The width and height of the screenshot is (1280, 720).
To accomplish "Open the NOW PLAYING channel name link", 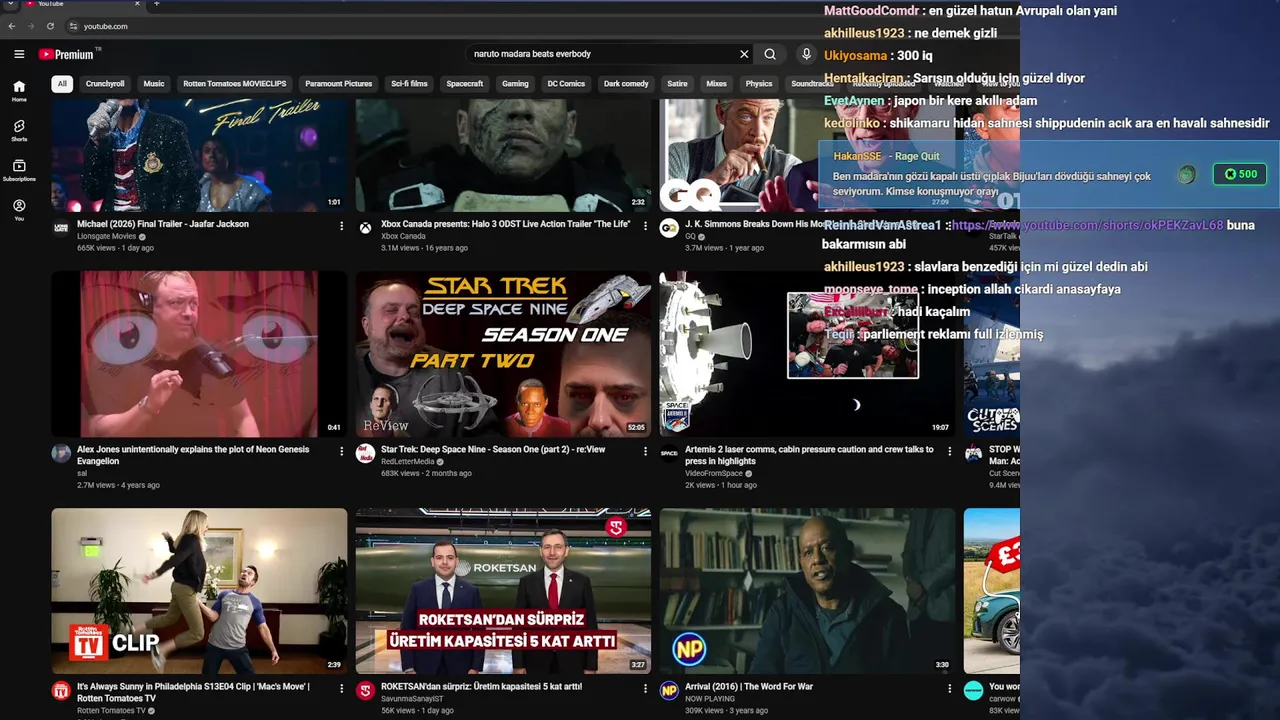I will tap(710, 698).
